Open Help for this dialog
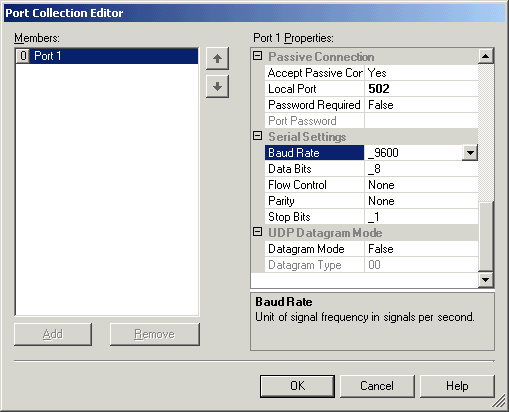The image size is (509, 412). pos(457,386)
